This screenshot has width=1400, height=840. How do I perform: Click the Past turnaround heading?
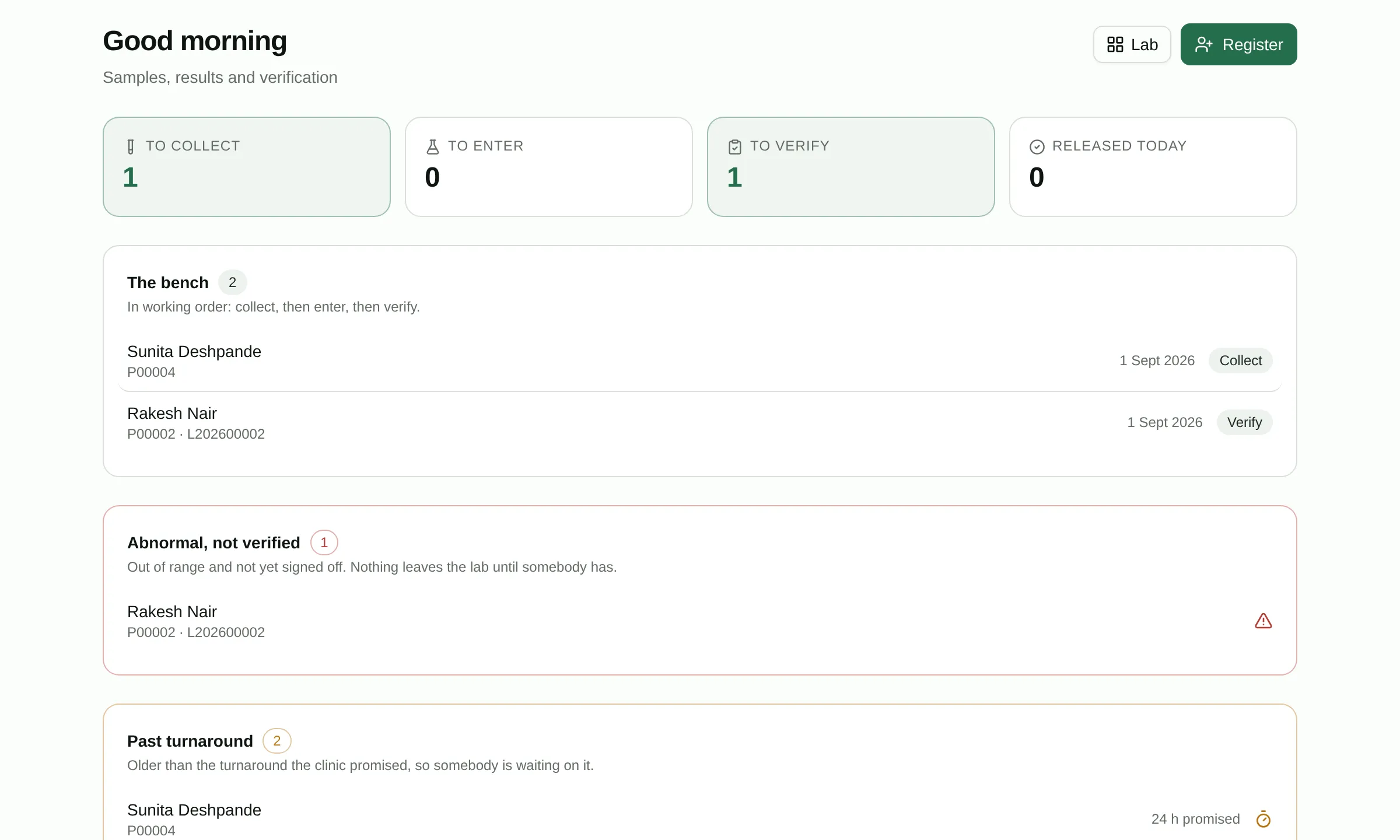(x=190, y=741)
